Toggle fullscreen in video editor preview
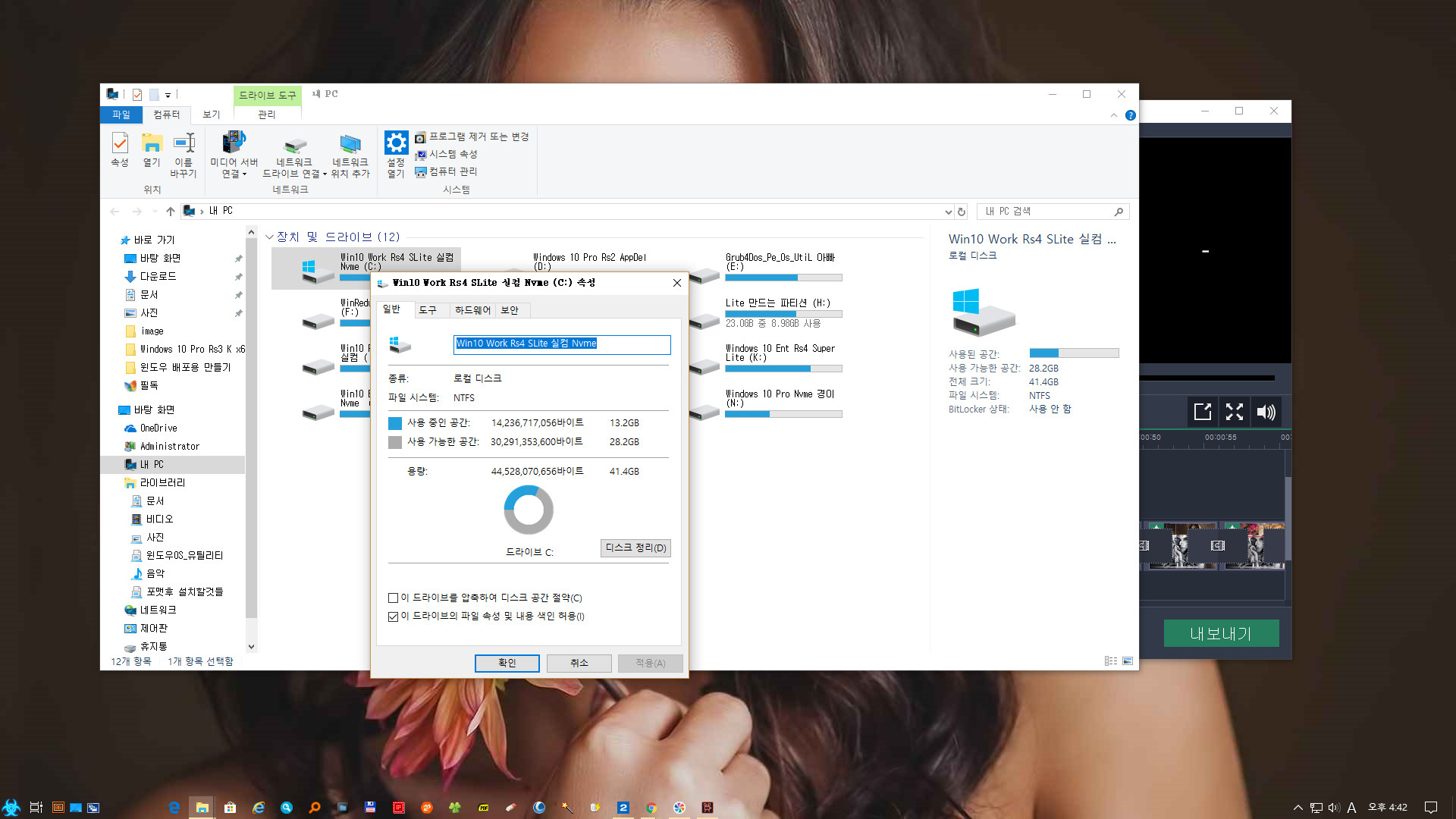Screen dimensions: 1456x819 [x=1235, y=412]
